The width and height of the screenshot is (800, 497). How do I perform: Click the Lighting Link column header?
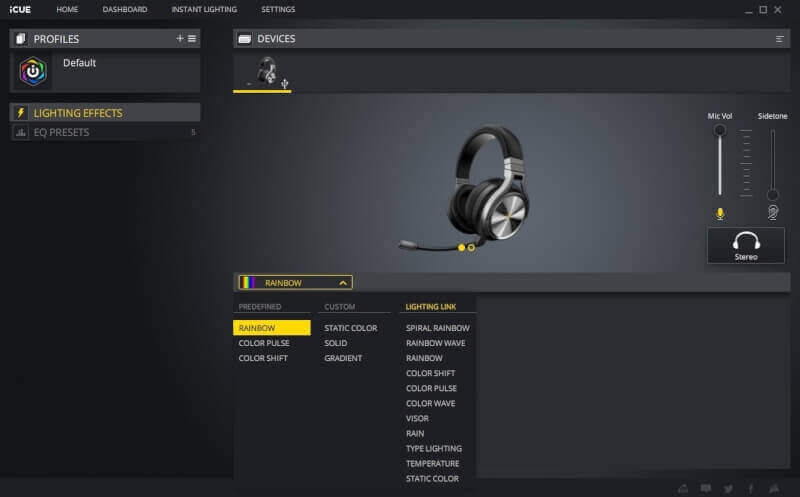(x=431, y=307)
